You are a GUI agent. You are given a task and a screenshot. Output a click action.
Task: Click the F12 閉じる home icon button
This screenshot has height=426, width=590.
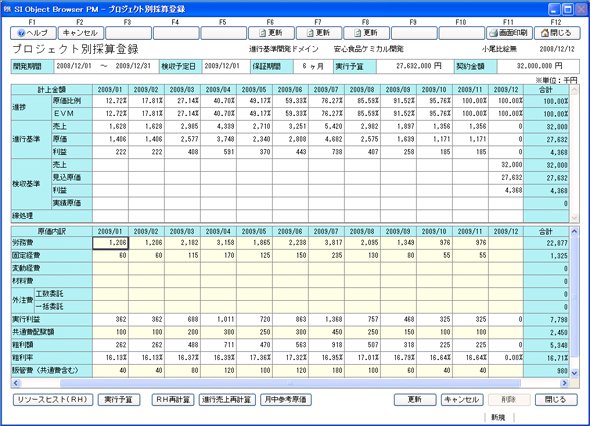click(x=557, y=33)
